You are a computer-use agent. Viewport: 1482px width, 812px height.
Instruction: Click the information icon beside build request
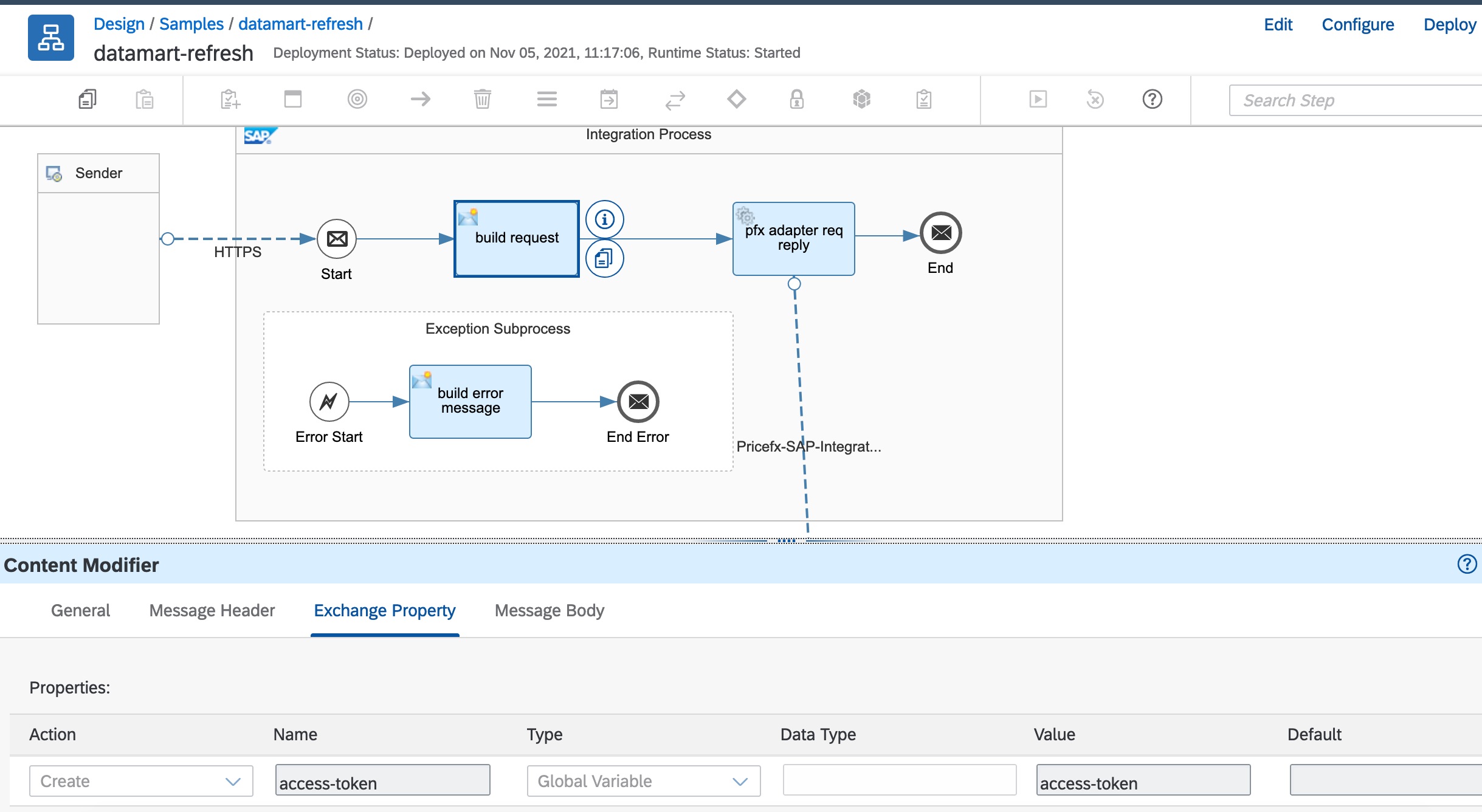604,219
